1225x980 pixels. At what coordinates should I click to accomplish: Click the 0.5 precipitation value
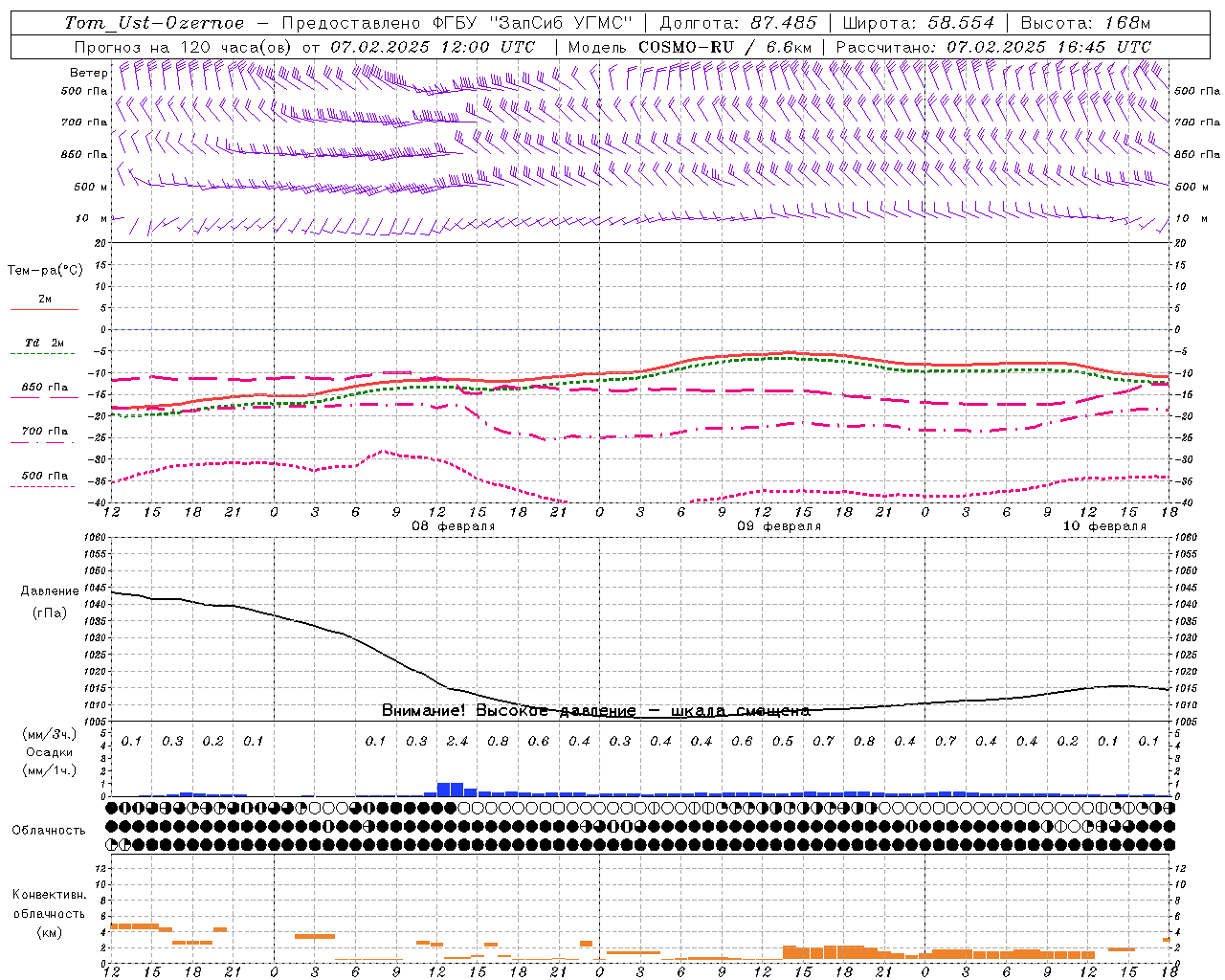click(783, 741)
